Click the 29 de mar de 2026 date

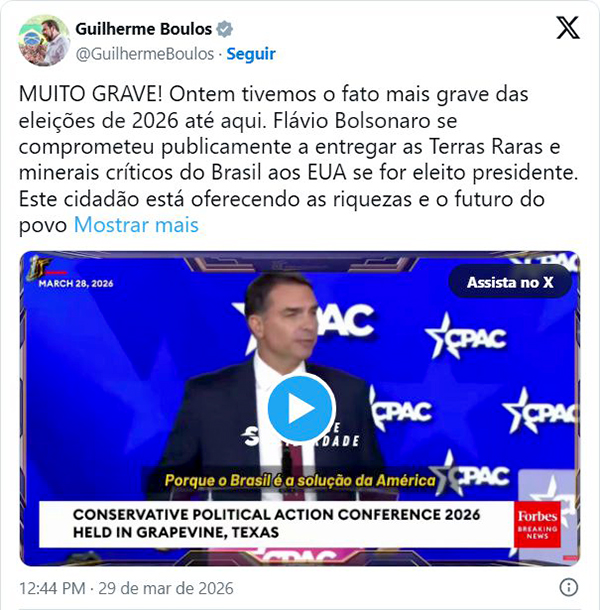coord(166,588)
